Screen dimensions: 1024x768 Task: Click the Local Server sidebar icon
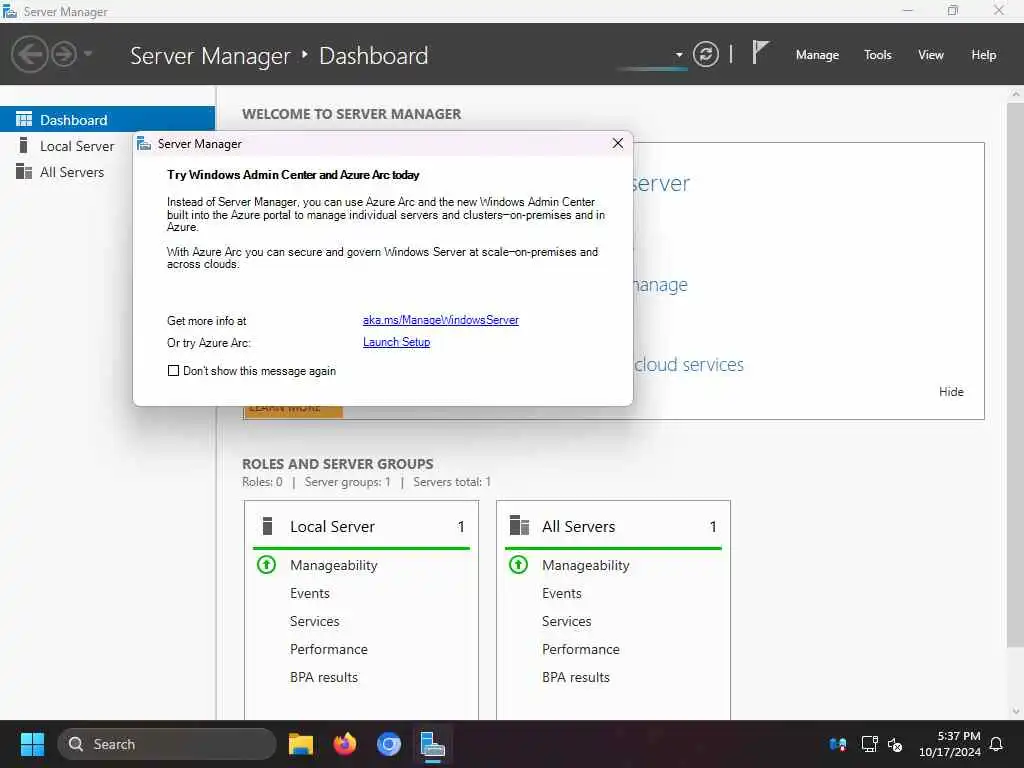(x=24, y=145)
